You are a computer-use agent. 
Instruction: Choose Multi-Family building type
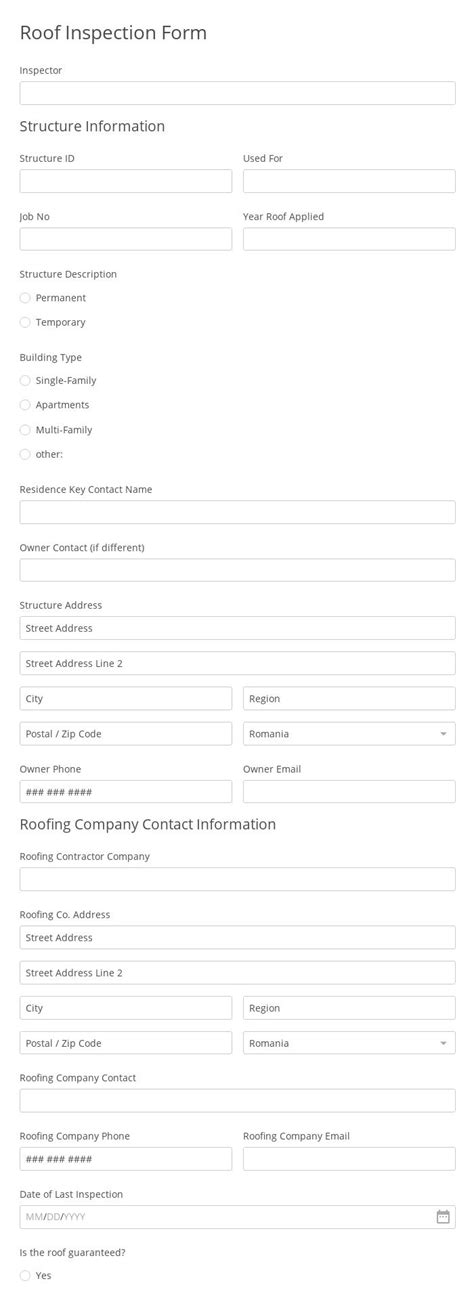(x=25, y=430)
